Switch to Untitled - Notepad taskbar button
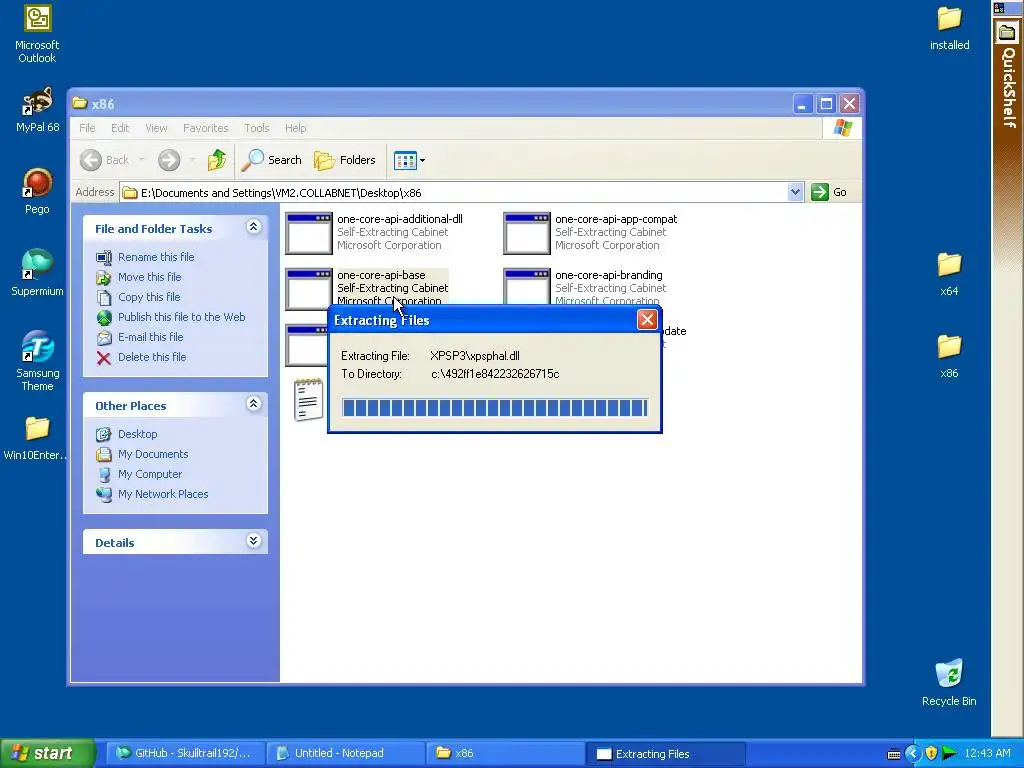 pos(345,753)
